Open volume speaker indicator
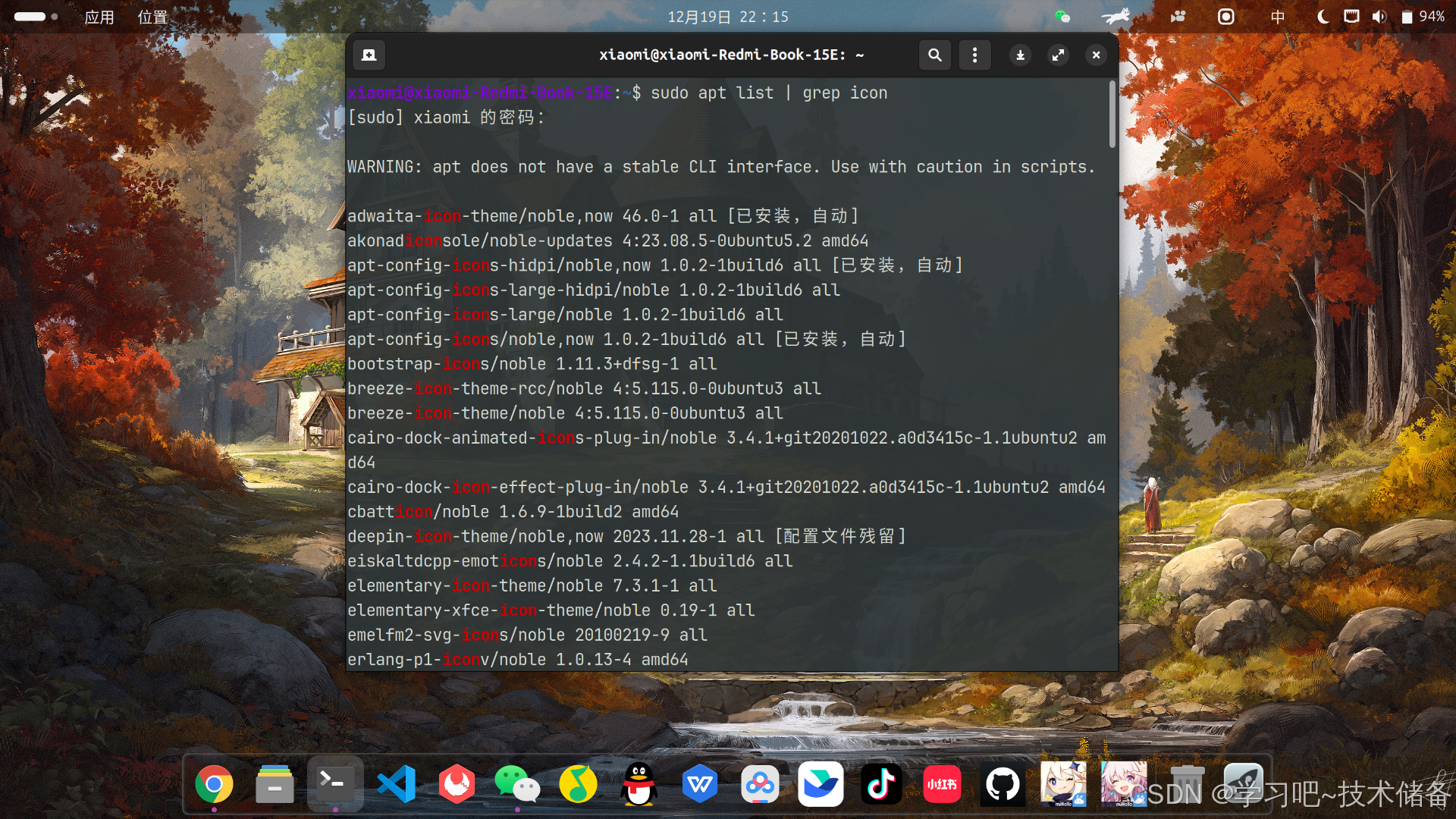The image size is (1456, 819). 1379,17
